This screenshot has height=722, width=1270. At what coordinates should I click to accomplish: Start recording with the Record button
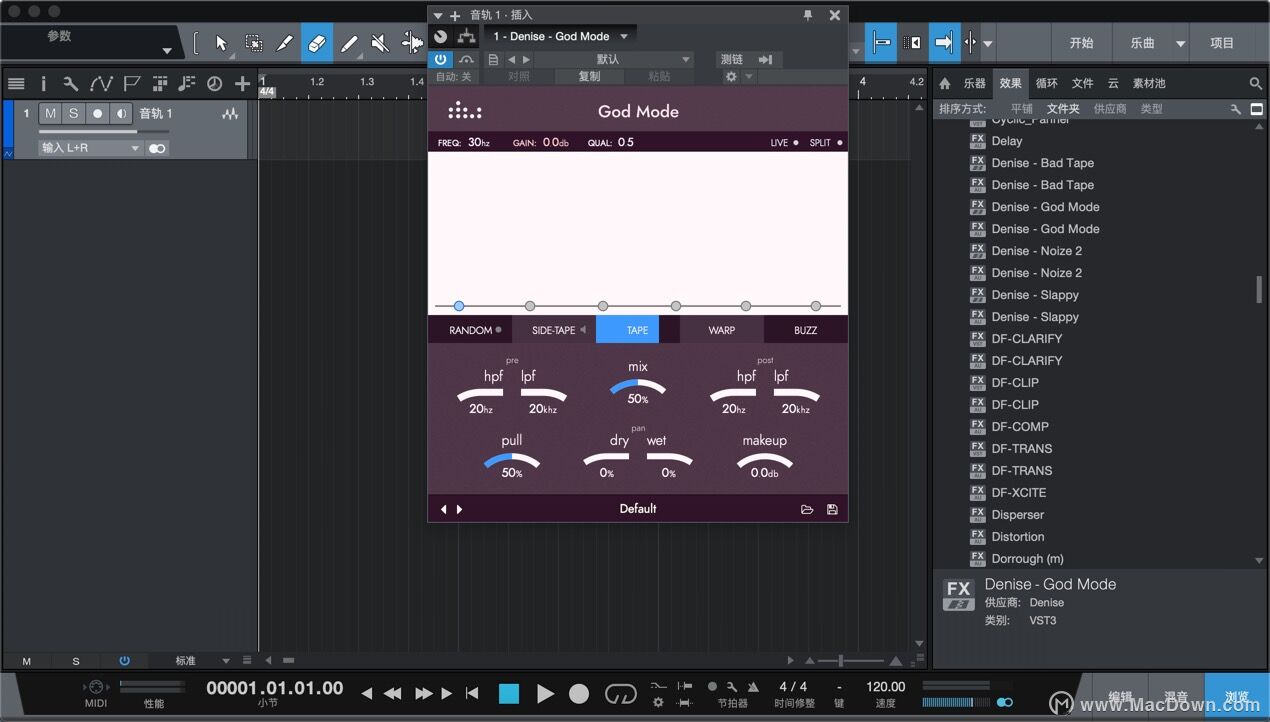pyautogui.click(x=579, y=693)
